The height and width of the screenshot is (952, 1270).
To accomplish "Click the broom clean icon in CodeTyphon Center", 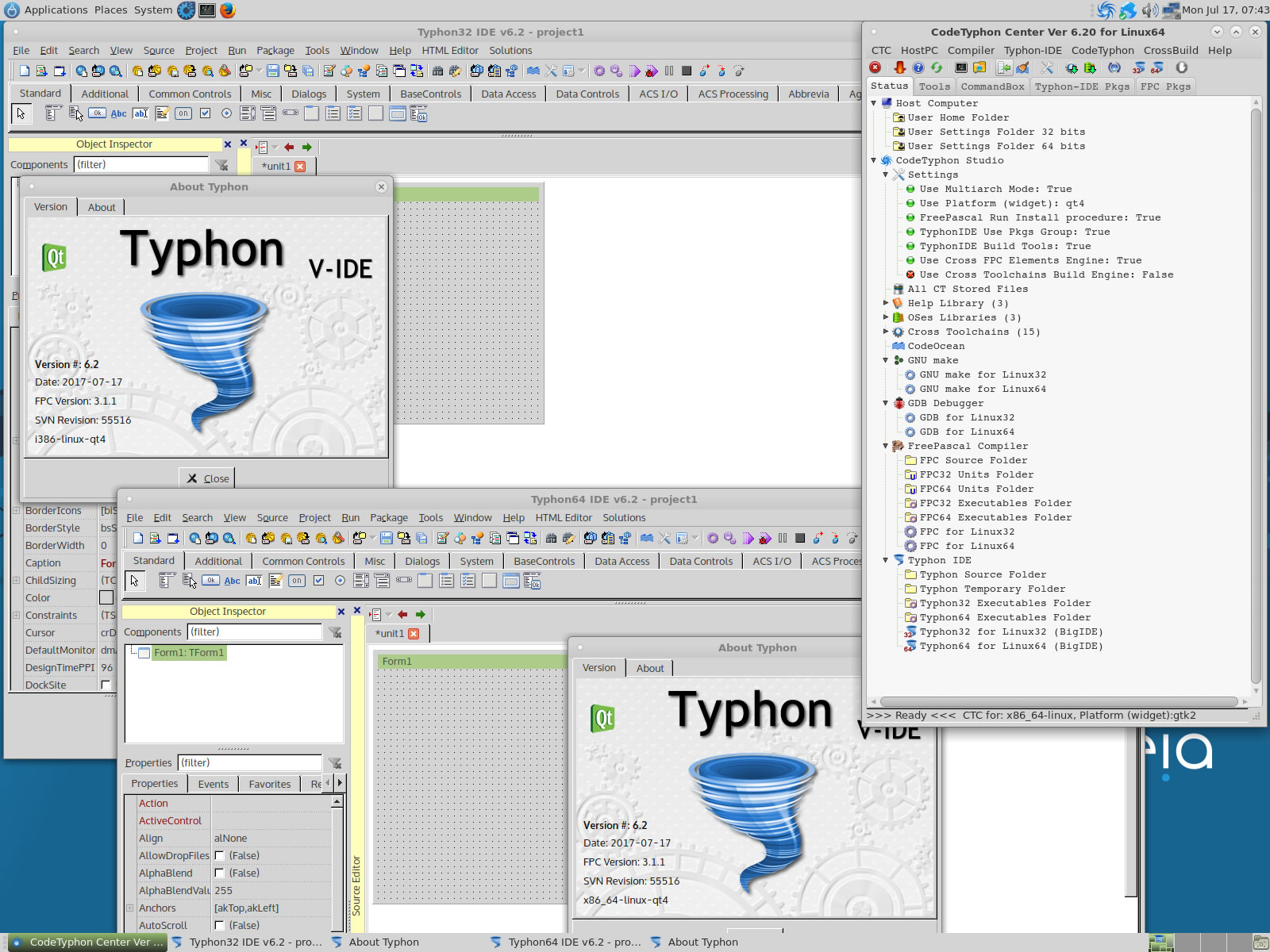I will pyautogui.click(x=1023, y=68).
